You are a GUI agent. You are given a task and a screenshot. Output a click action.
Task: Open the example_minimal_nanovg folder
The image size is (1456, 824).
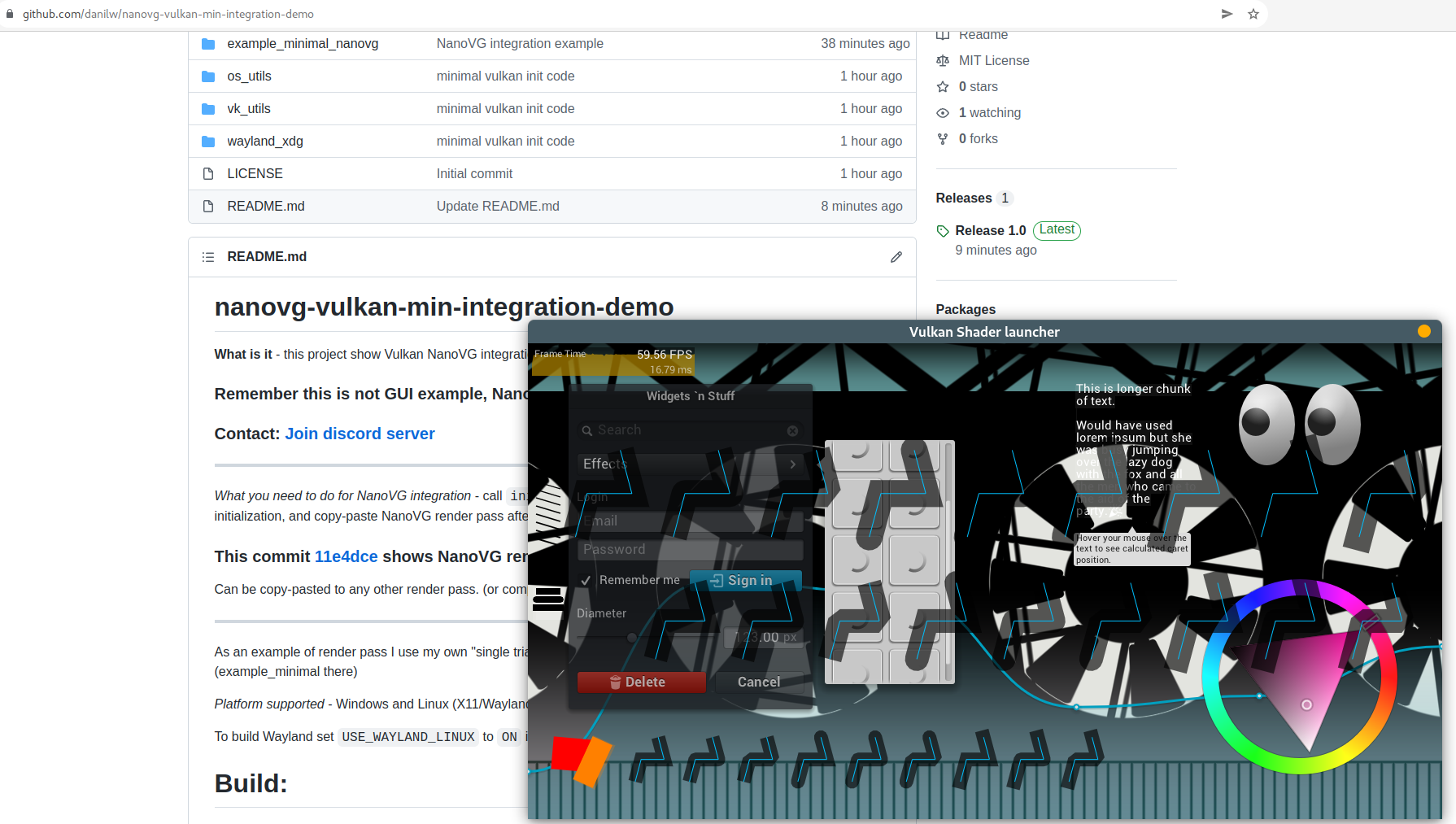pos(303,44)
